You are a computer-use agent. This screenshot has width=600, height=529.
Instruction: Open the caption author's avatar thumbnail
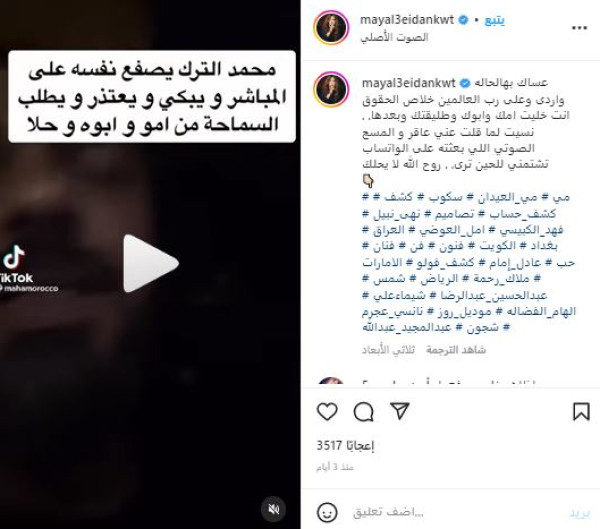click(x=331, y=89)
